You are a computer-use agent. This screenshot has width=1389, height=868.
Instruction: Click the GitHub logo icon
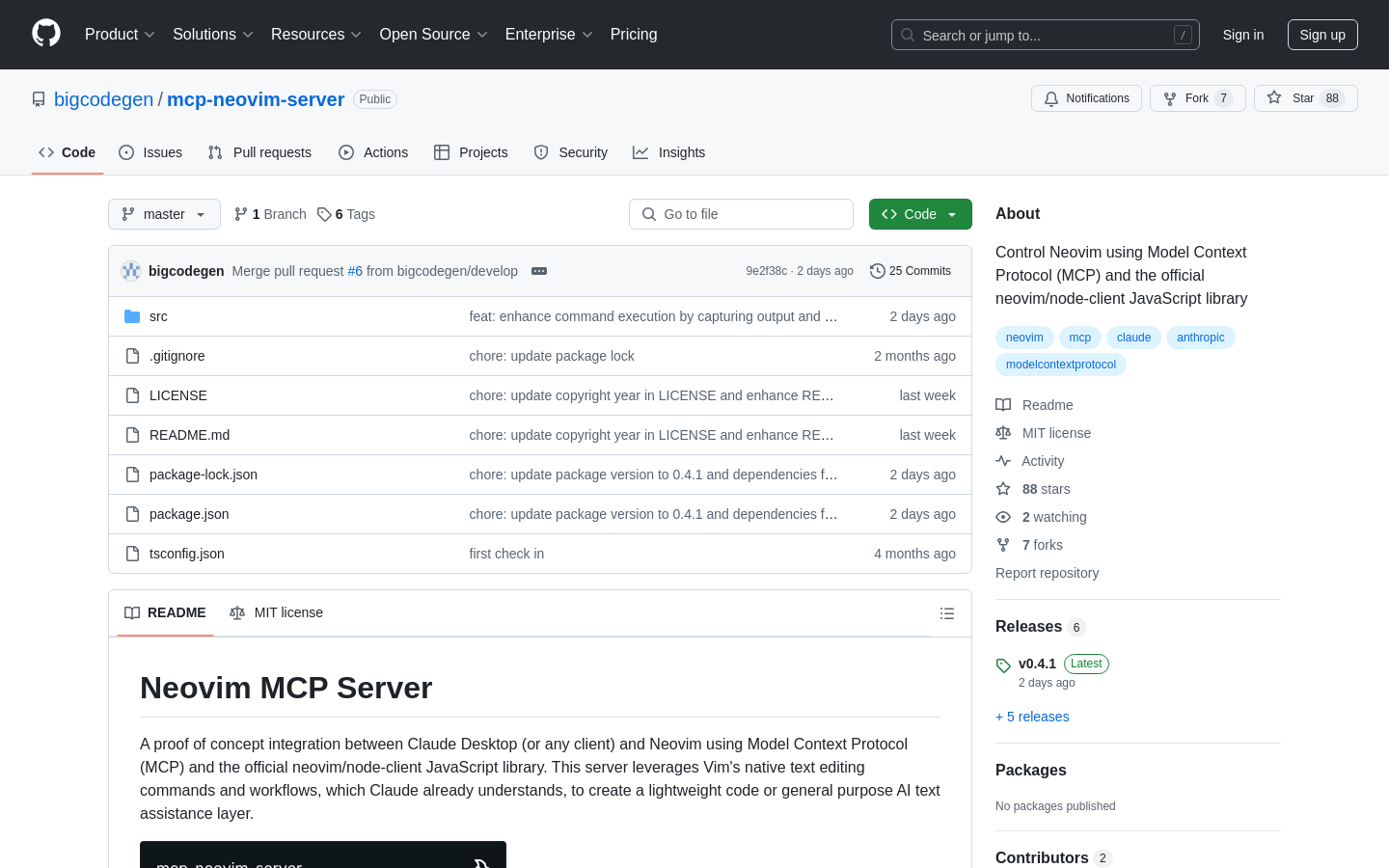(x=46, y=34)
